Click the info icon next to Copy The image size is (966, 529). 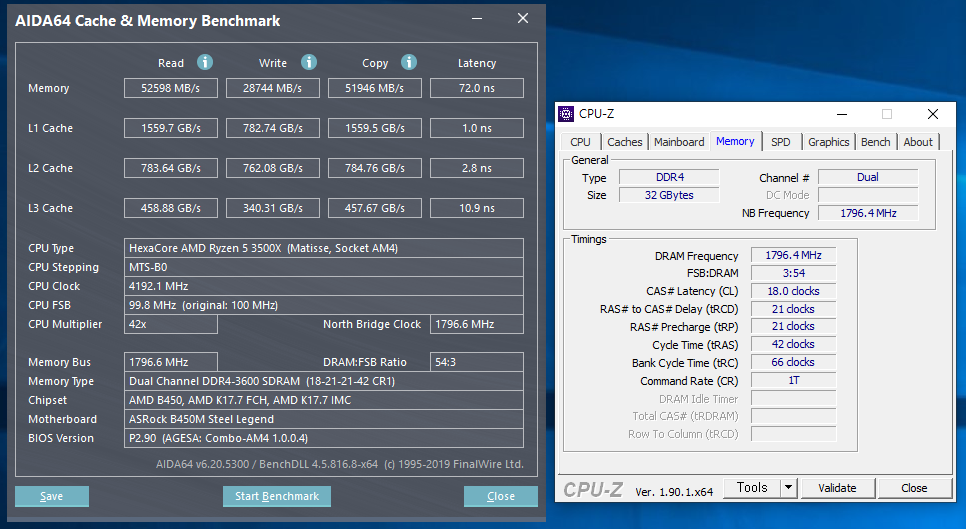tap(409, 62)
